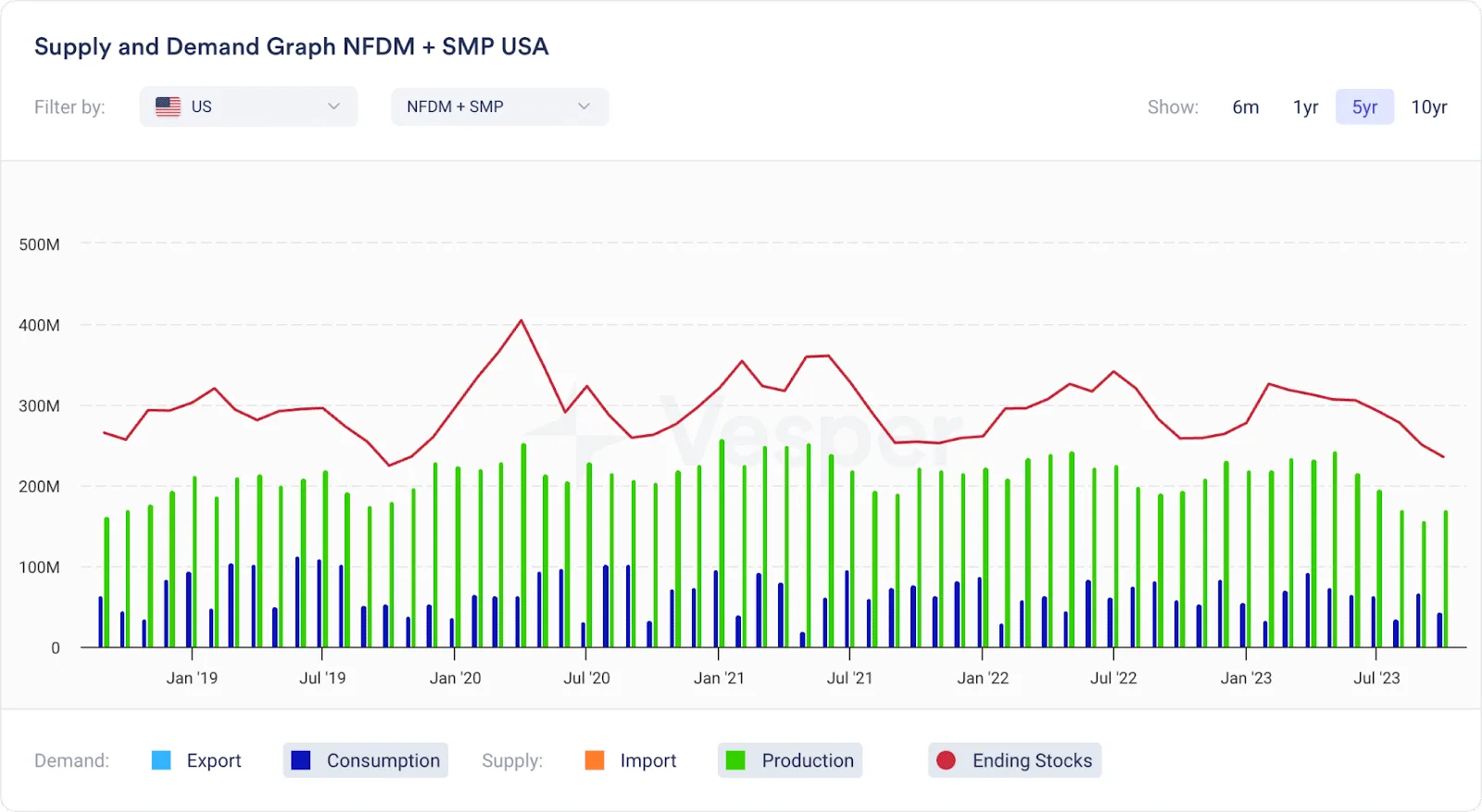
Task: Click the orange Import color swatch
Action: click(595, 760)
